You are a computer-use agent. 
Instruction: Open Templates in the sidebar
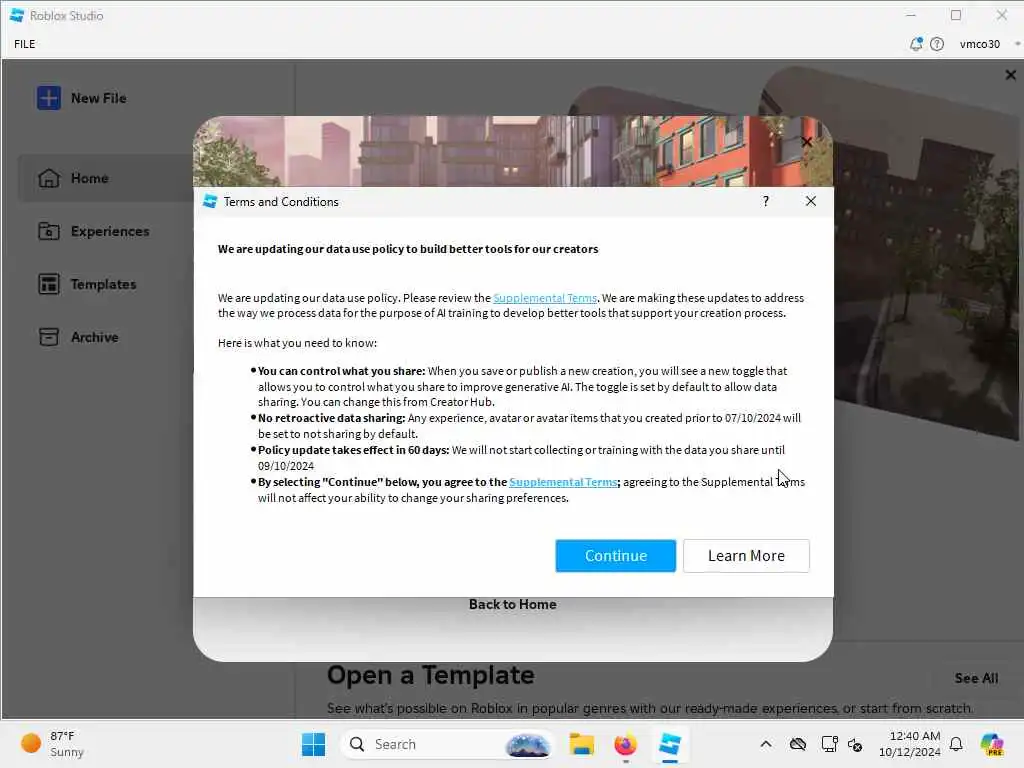coord(104,284)
